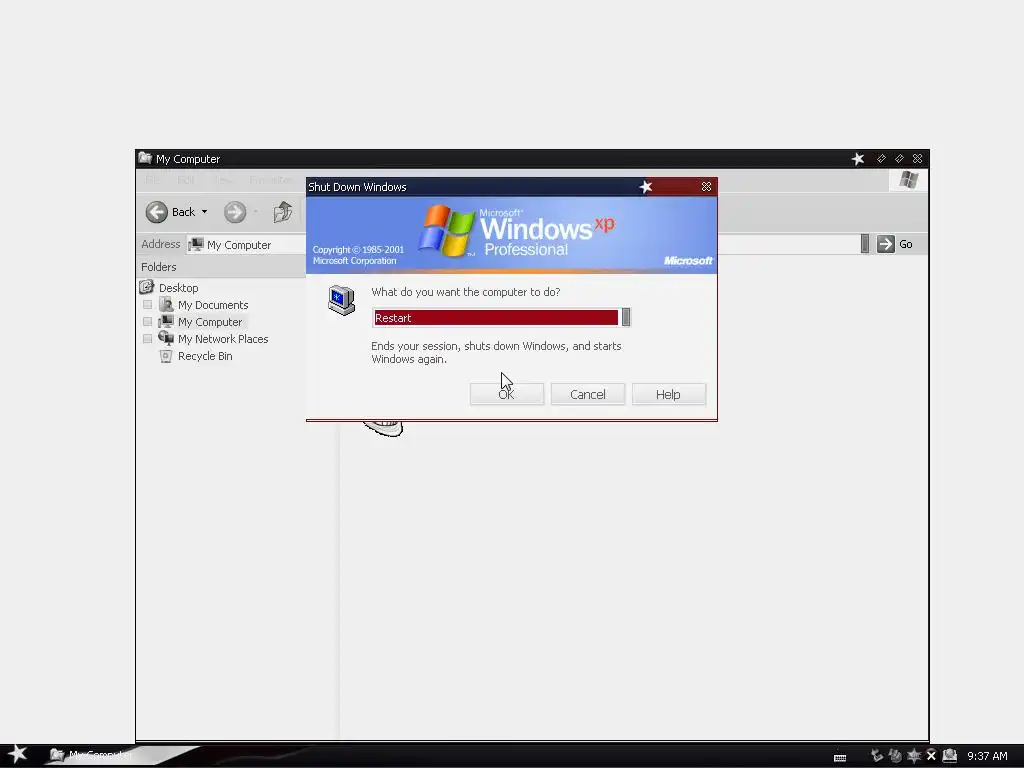The image size is (1024, 768).
Task: Click the star badge tray icon
Action: 914,756
